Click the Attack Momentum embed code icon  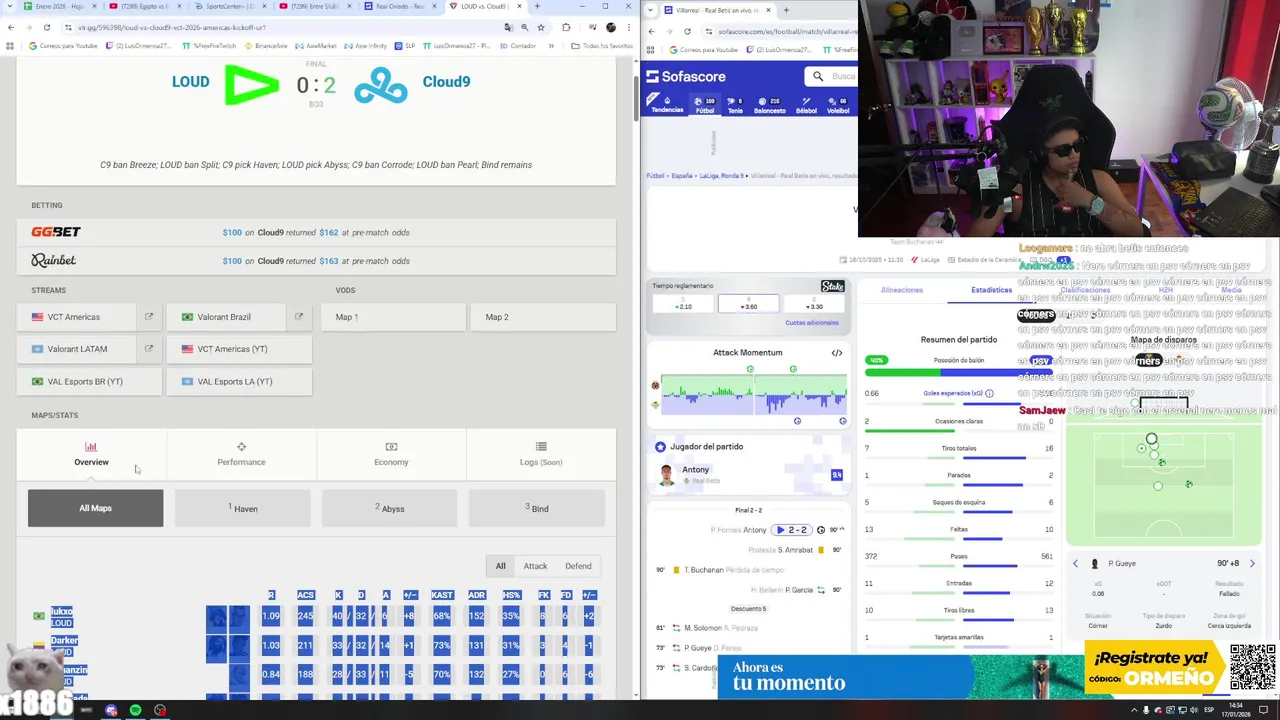pyautogui.click(x=837, y=353)
